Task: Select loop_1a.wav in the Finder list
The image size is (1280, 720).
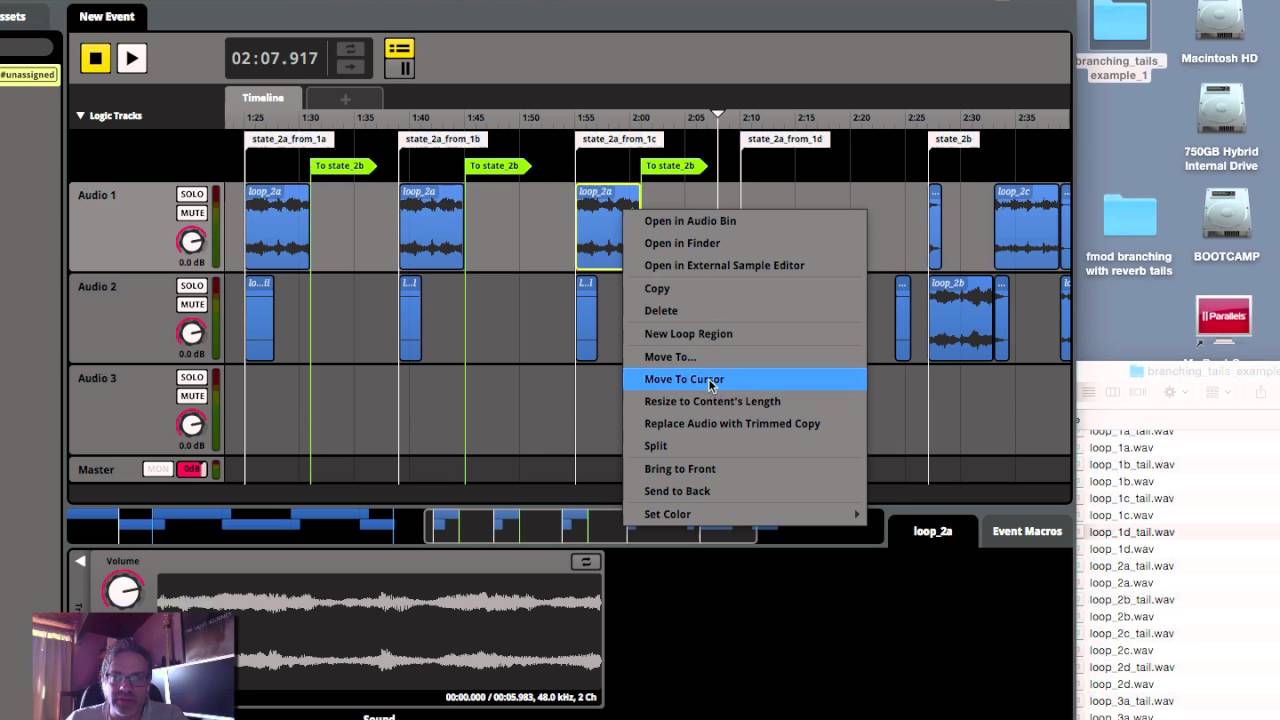Action: pyautogui.click(x=1121, y=448)
